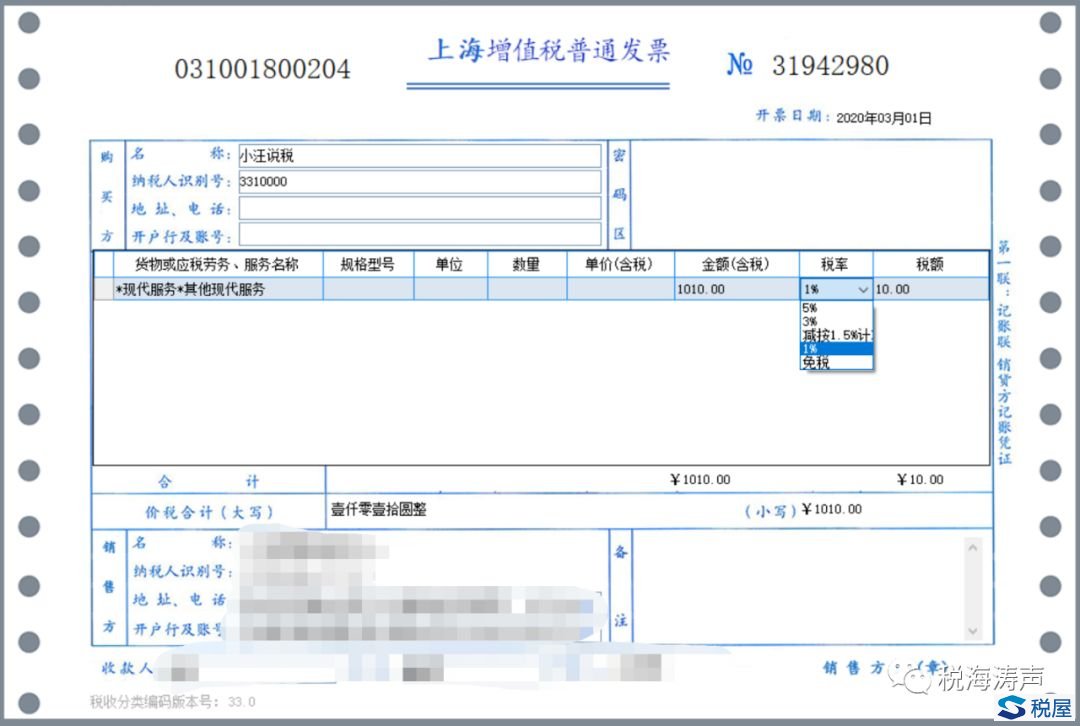Click the total tax ¥10.00 in 合计 row
1080x726 pixels.
(920, 479)
